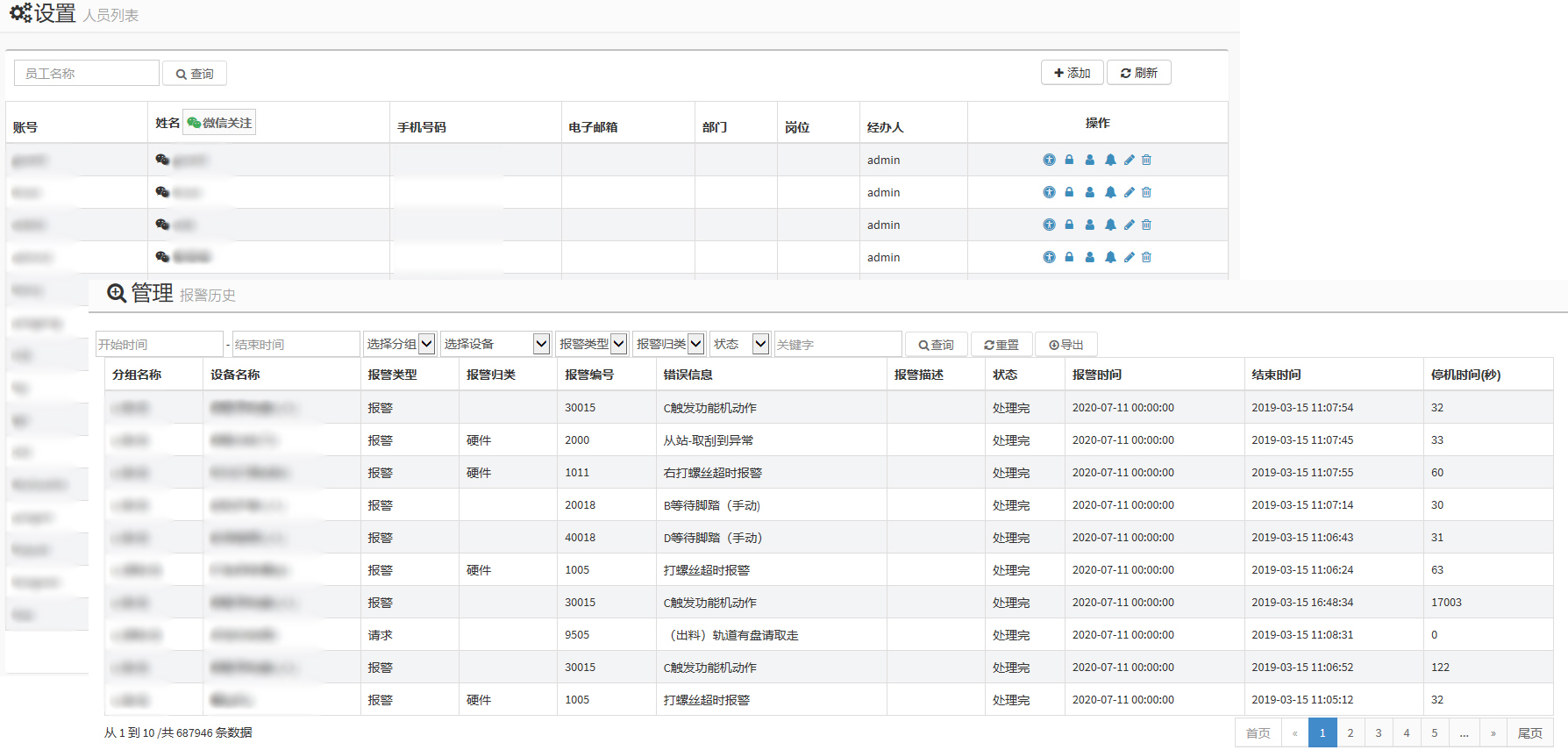Open the 选择设备 device dropdown
This screenshot has height=750, width=1568.
495,344
